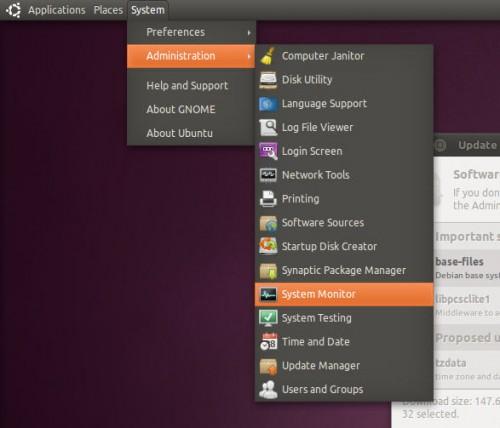The image size is (500, 428).
Task: Launch Startup Disk Creator
Action: point(344,247)
